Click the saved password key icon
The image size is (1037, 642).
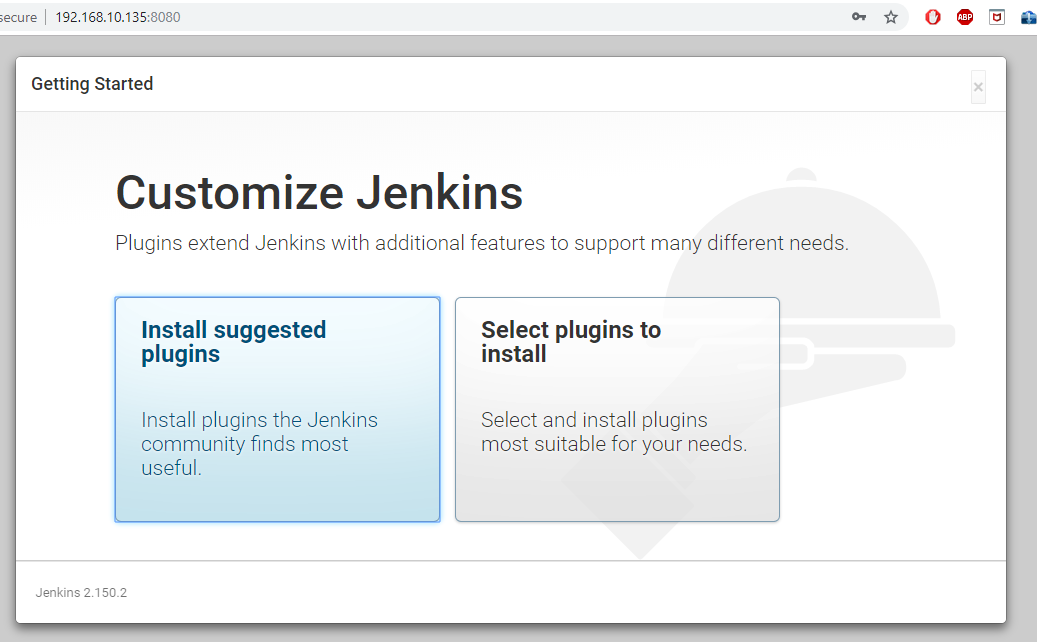point(858,17)
